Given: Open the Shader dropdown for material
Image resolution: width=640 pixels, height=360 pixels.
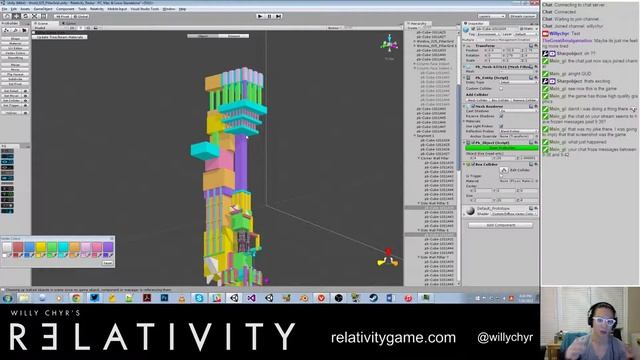Looking at the screenshot, I should coord(514,214).
